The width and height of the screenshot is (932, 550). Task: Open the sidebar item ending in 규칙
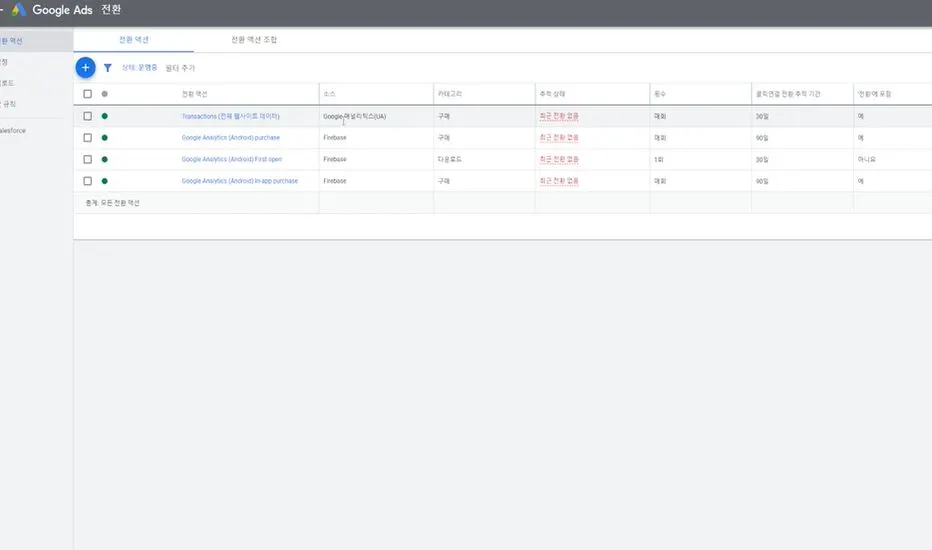pyautogui.click(x=8, y=104)
